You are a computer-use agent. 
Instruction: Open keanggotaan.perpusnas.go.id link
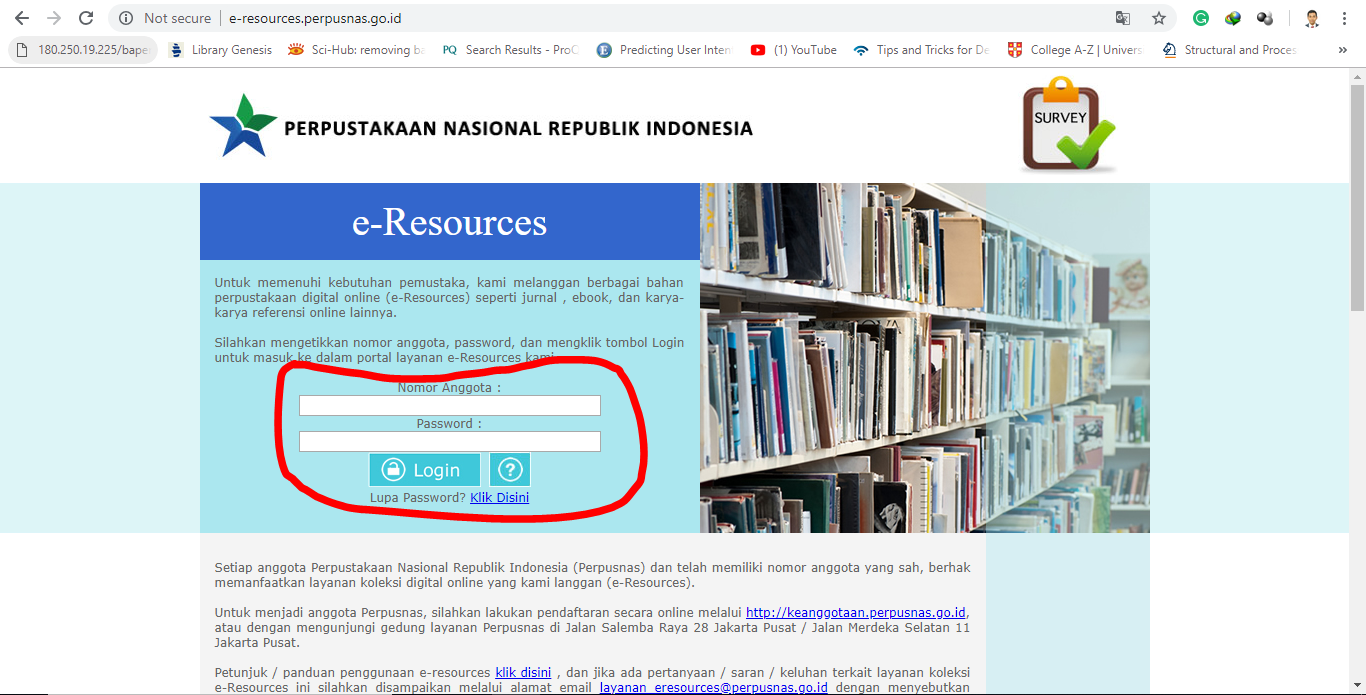tap(856, 612)
